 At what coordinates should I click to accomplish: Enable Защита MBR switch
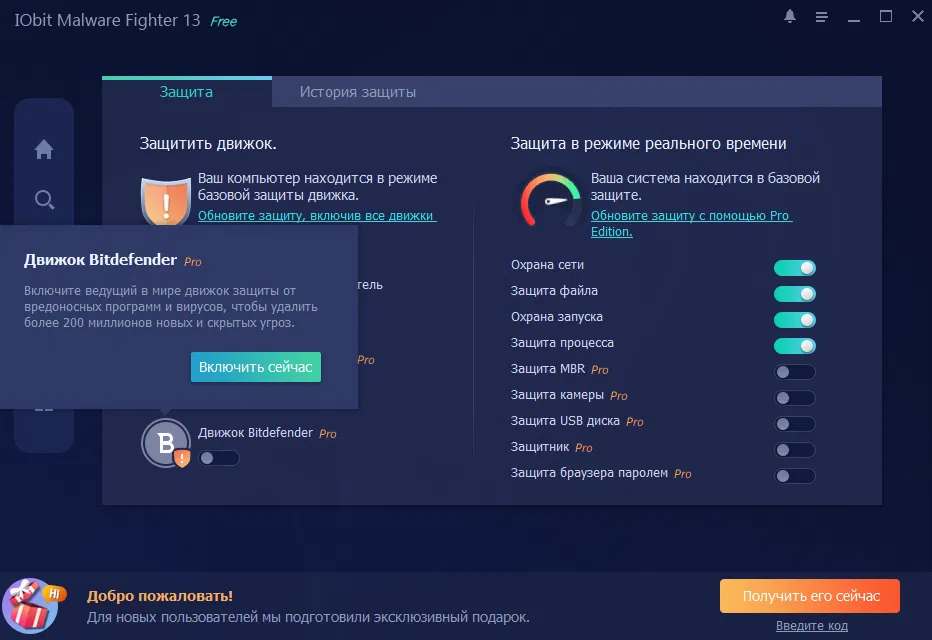point(795,372)
